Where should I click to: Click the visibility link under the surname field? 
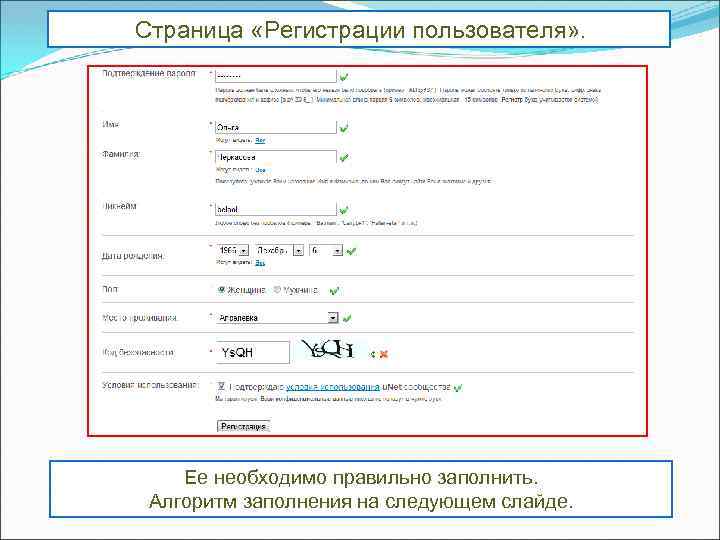(260, 170)
